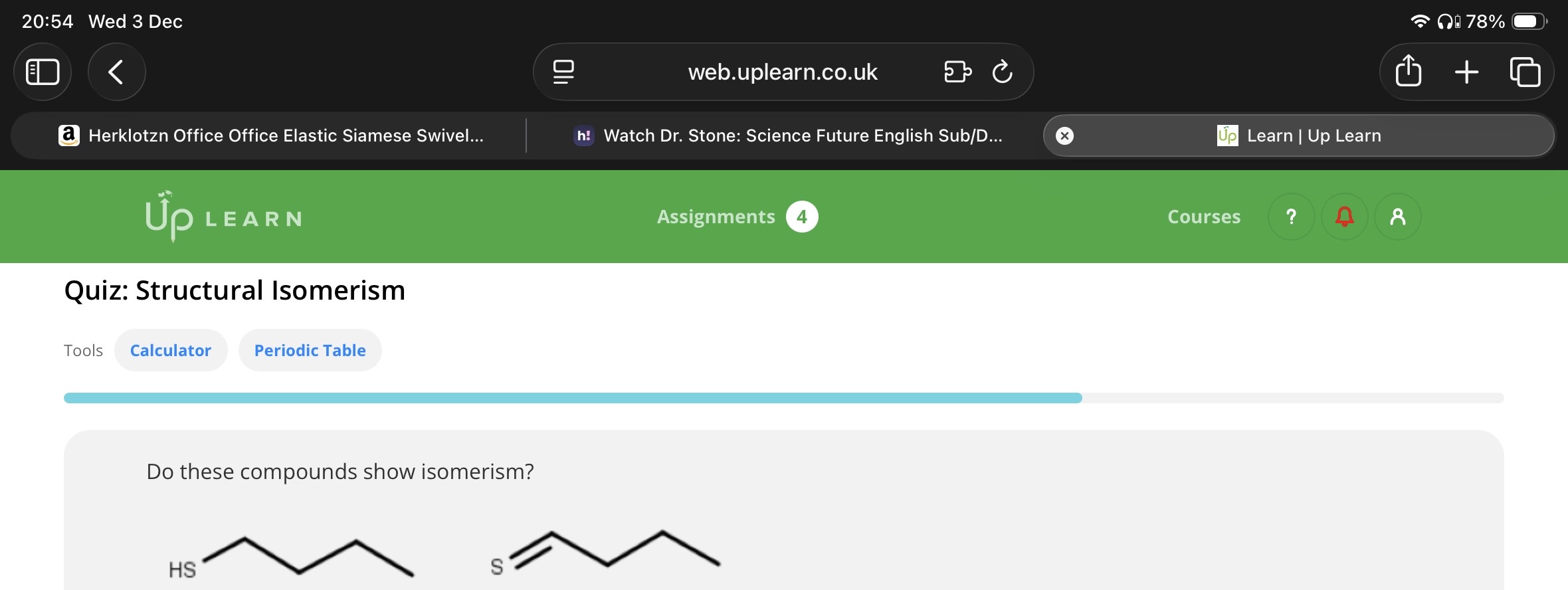
Task: Click the extensions puzzle icon in address bar
Action: point(957,72)
